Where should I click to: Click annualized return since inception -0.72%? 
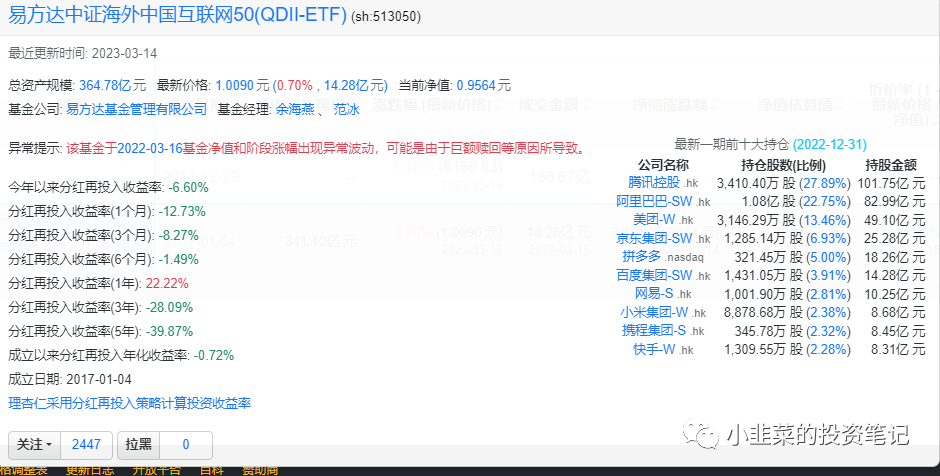213,356
